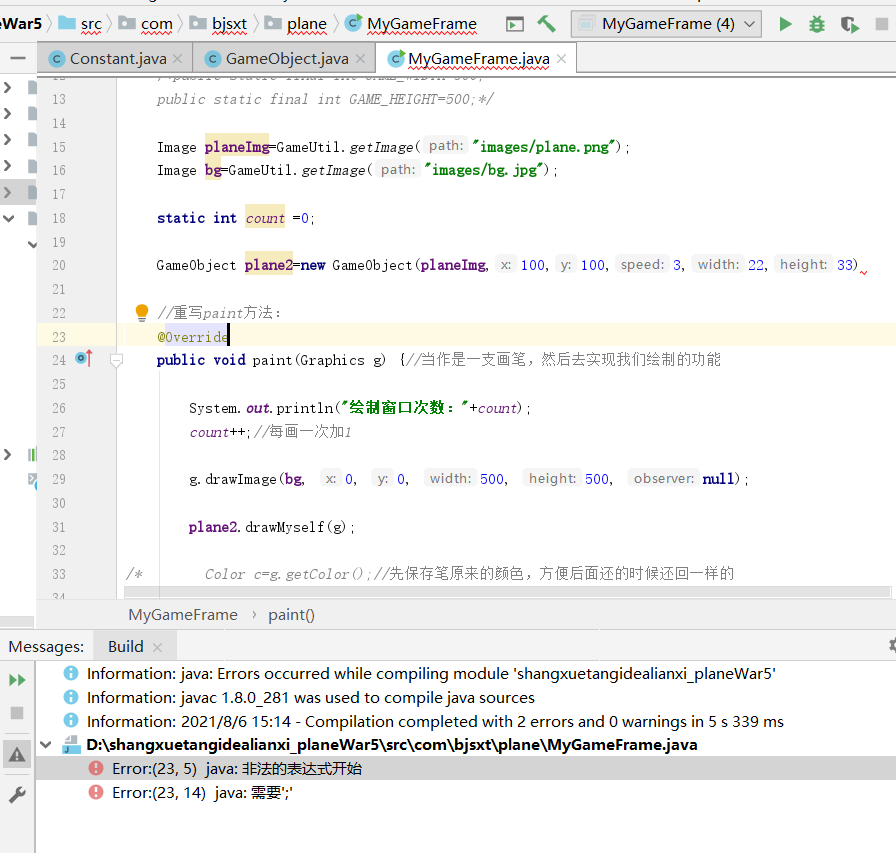Click the override gutter icon on line 24

click(84, 358)
